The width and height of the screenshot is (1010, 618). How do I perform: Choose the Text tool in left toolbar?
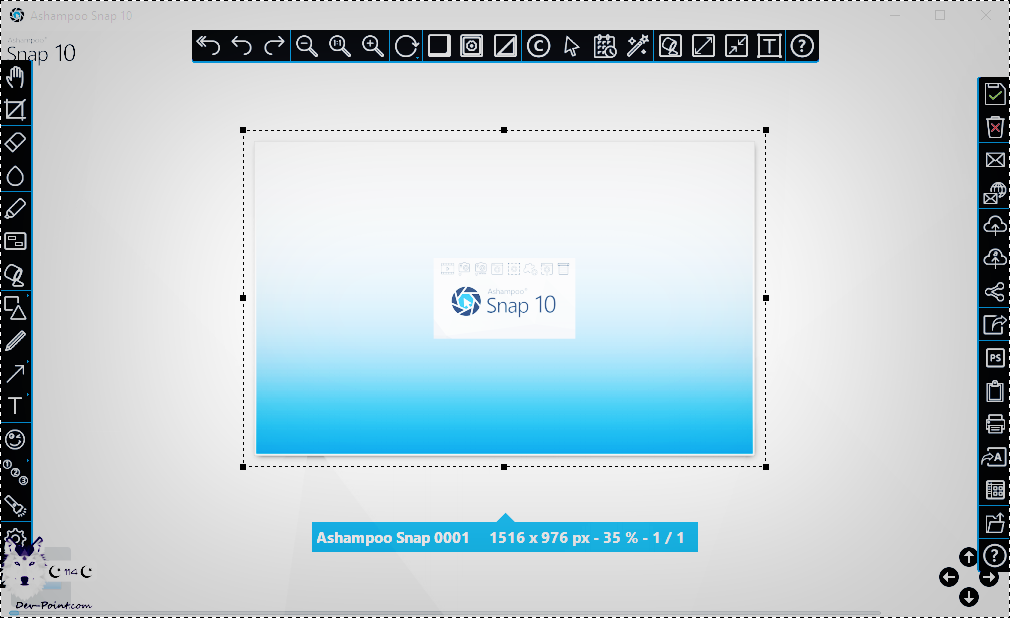(15, 406)
